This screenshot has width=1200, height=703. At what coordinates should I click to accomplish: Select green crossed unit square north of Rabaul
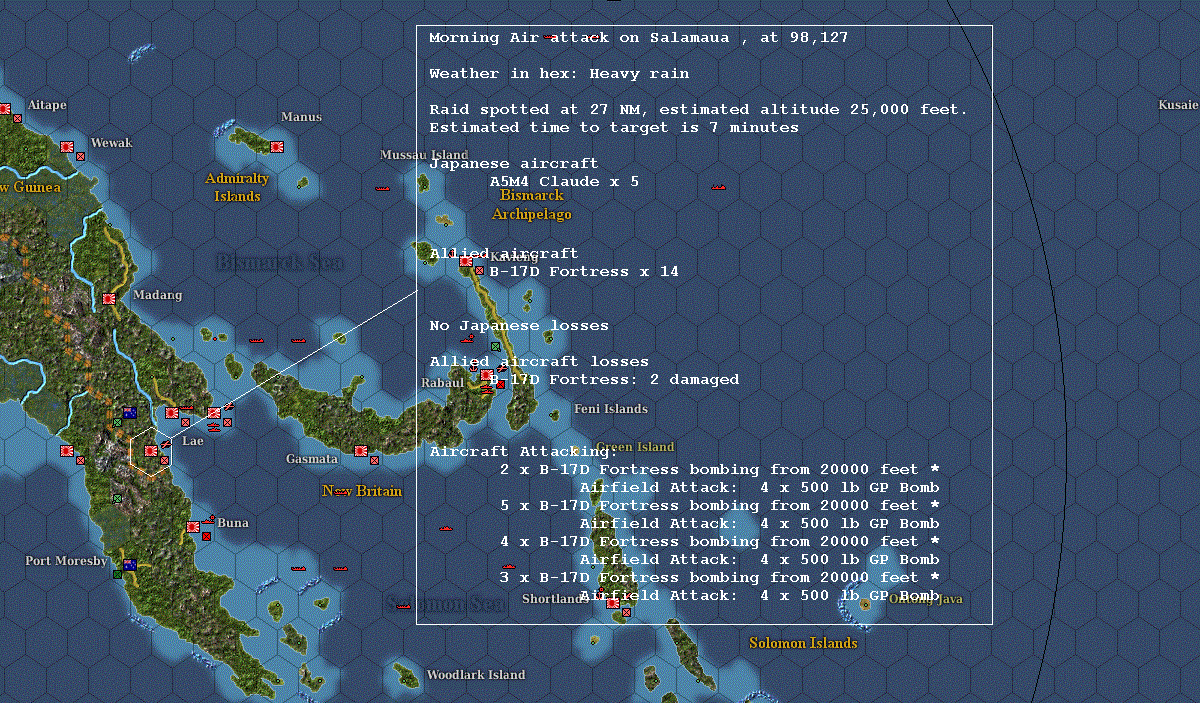(495, 347)
